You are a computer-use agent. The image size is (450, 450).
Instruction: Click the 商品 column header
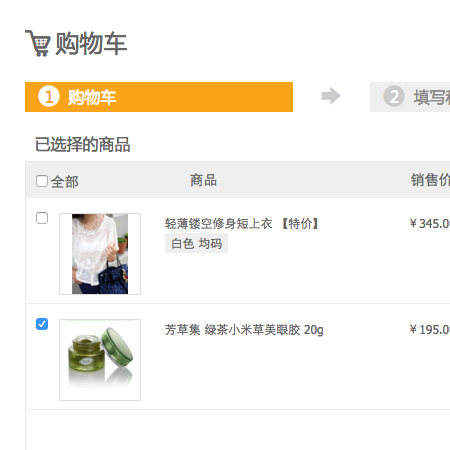coord(203,180)
